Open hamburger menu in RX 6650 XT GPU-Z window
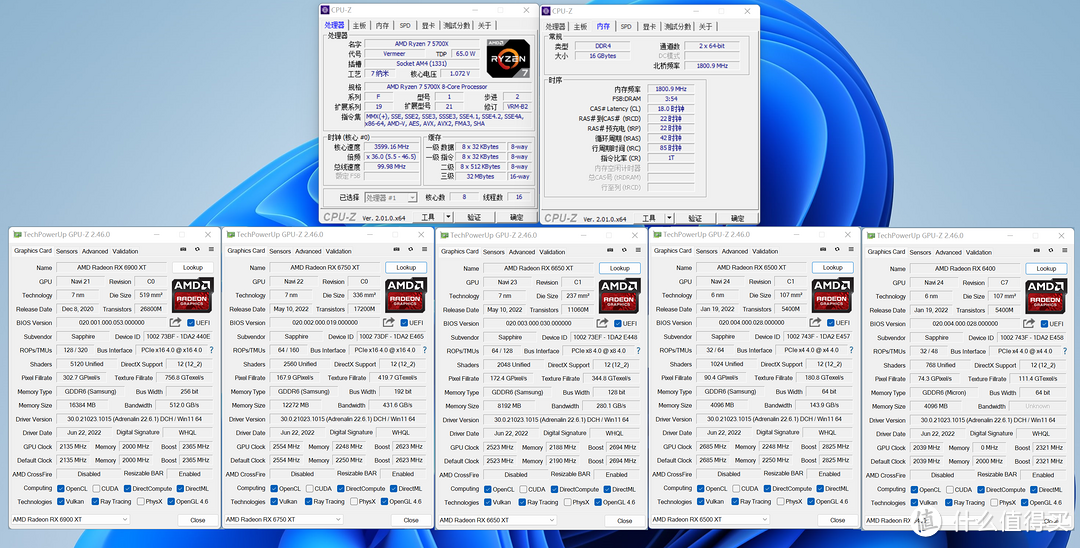Image resolution: width=1080 pixels, height=548 pixels. coord(638,250)
